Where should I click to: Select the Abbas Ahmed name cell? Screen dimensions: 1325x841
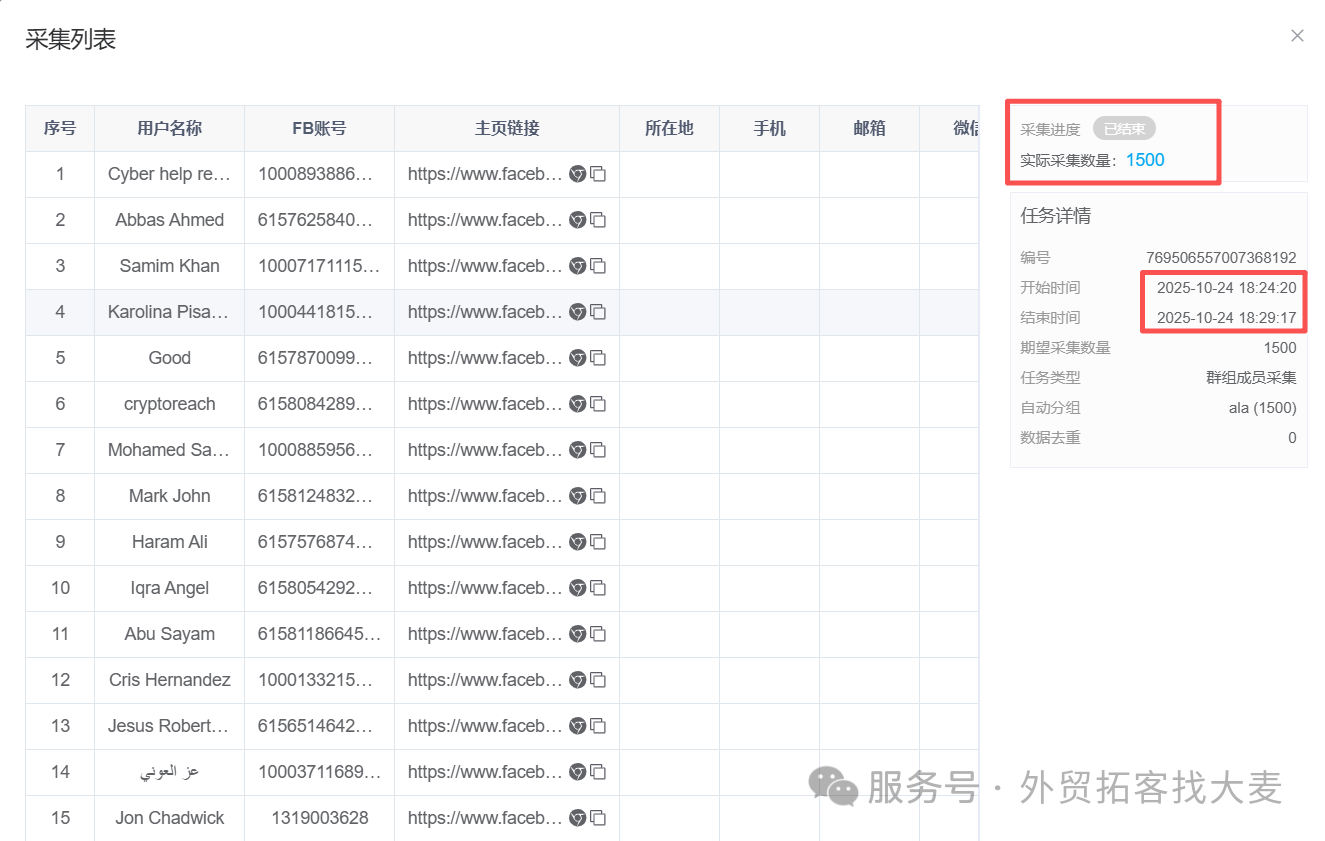point(170,220)
